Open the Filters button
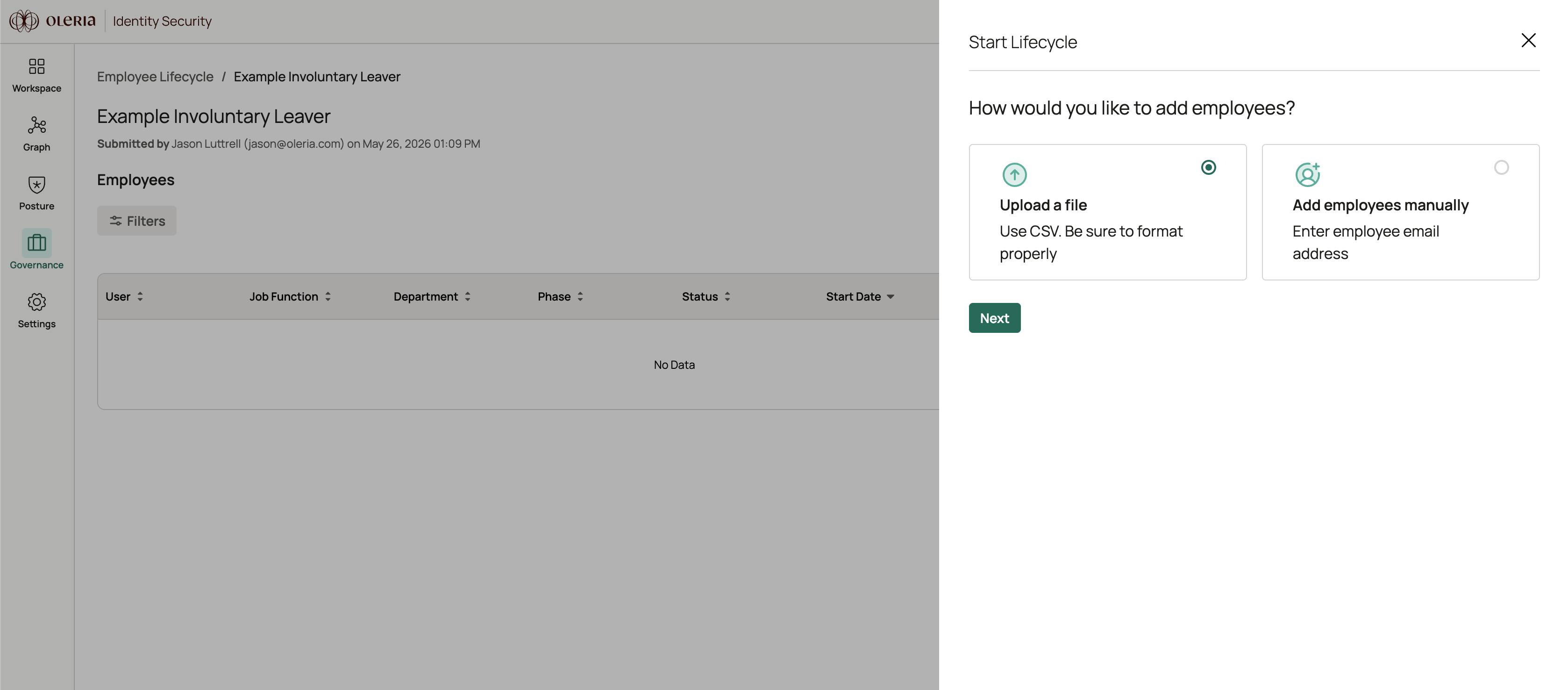1568x690 pixels. 137,221
